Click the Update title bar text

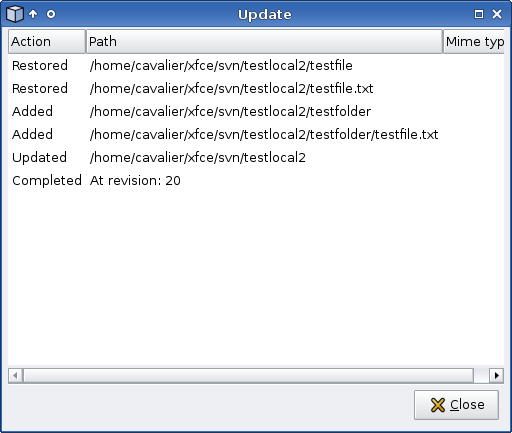(265, 15)
